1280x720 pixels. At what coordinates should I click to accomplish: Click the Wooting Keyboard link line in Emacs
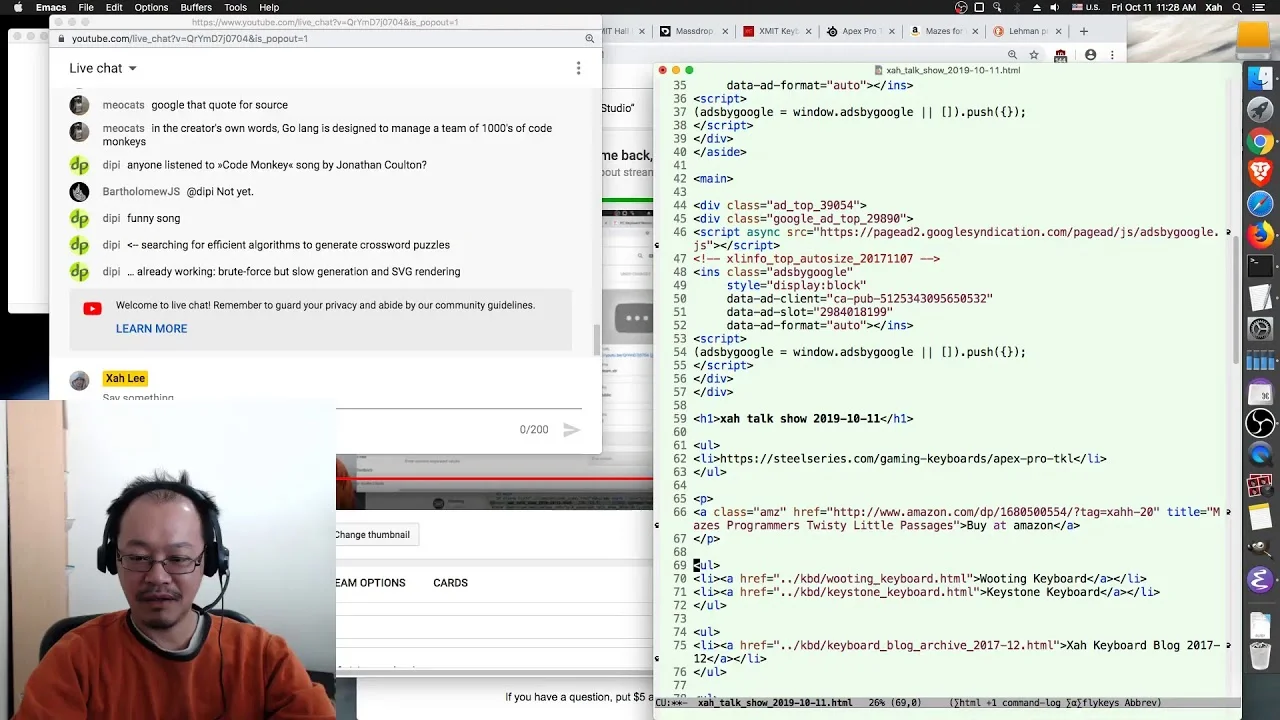(920, 579)
